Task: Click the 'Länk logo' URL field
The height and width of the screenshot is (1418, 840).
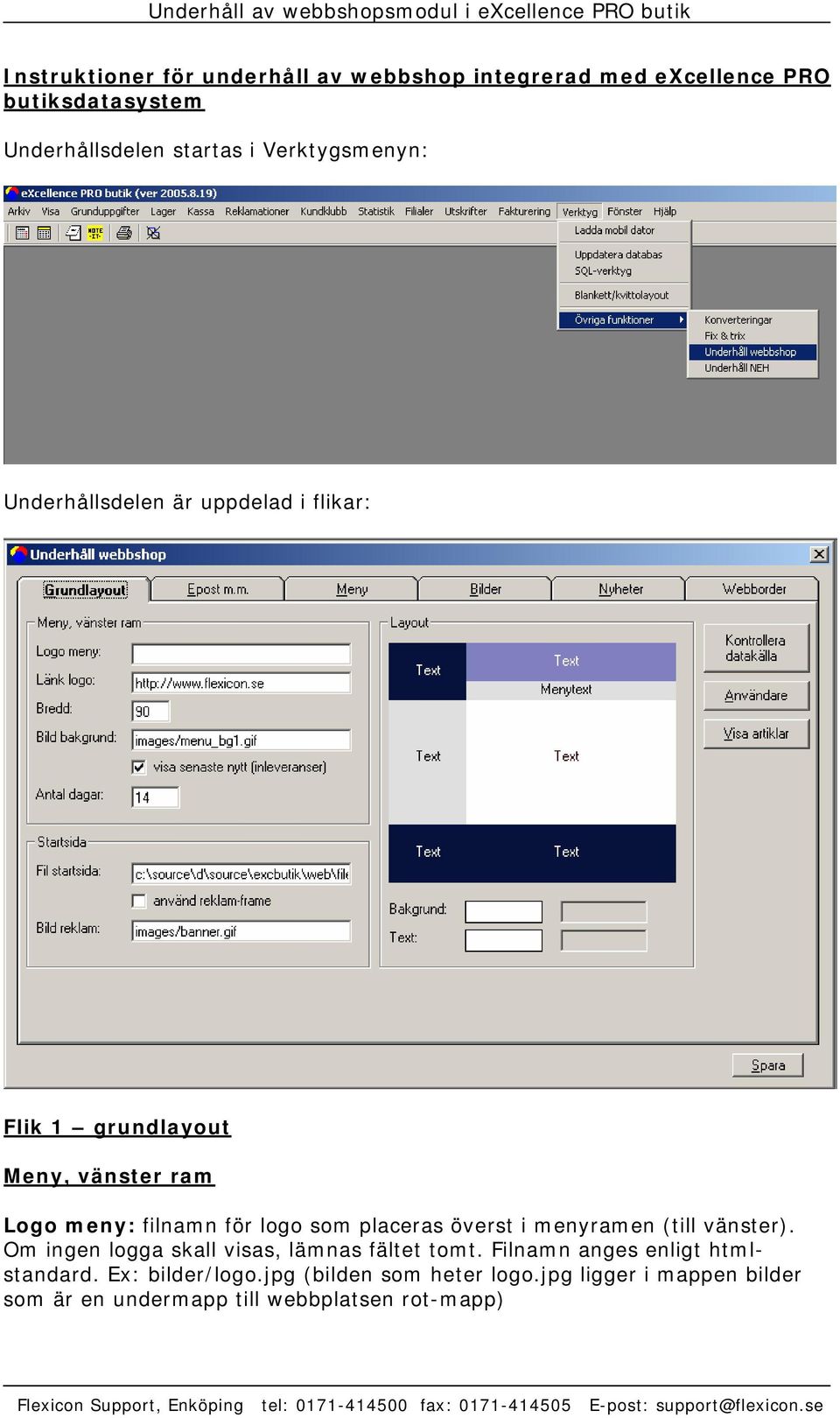Action: tap(241, 683)
